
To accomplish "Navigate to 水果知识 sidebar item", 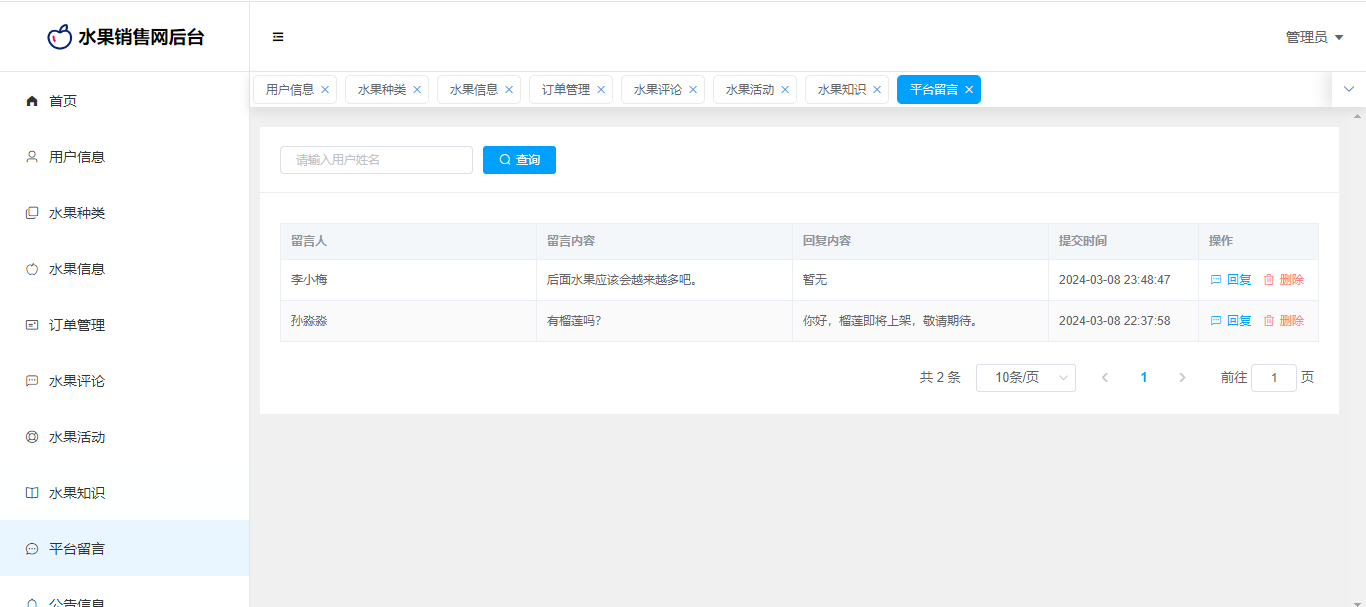I will [x=77, y=493].
